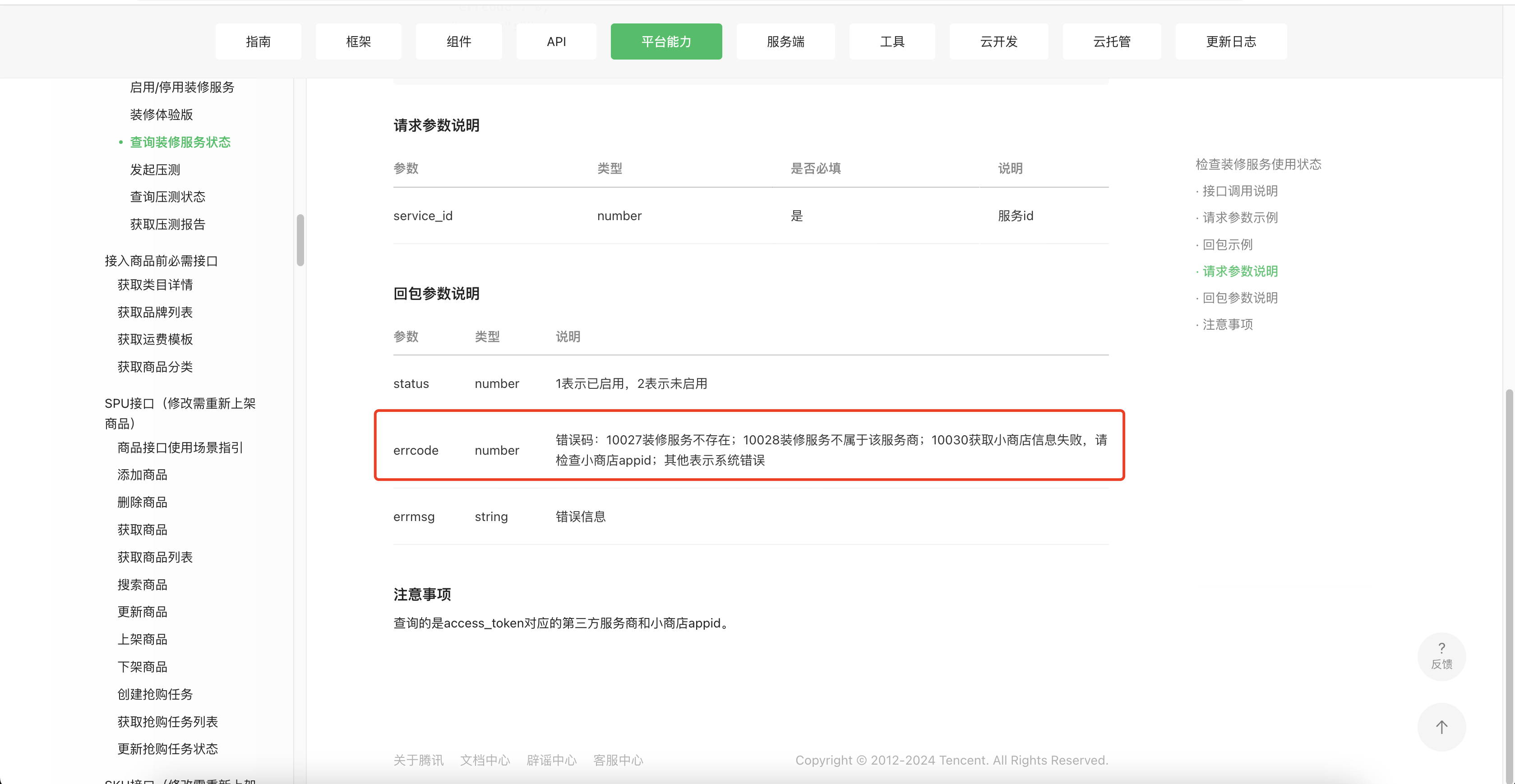Open the 关于腾讯 footer link
The height and width of the screenshot is (784, 1515).
(418, 760)
